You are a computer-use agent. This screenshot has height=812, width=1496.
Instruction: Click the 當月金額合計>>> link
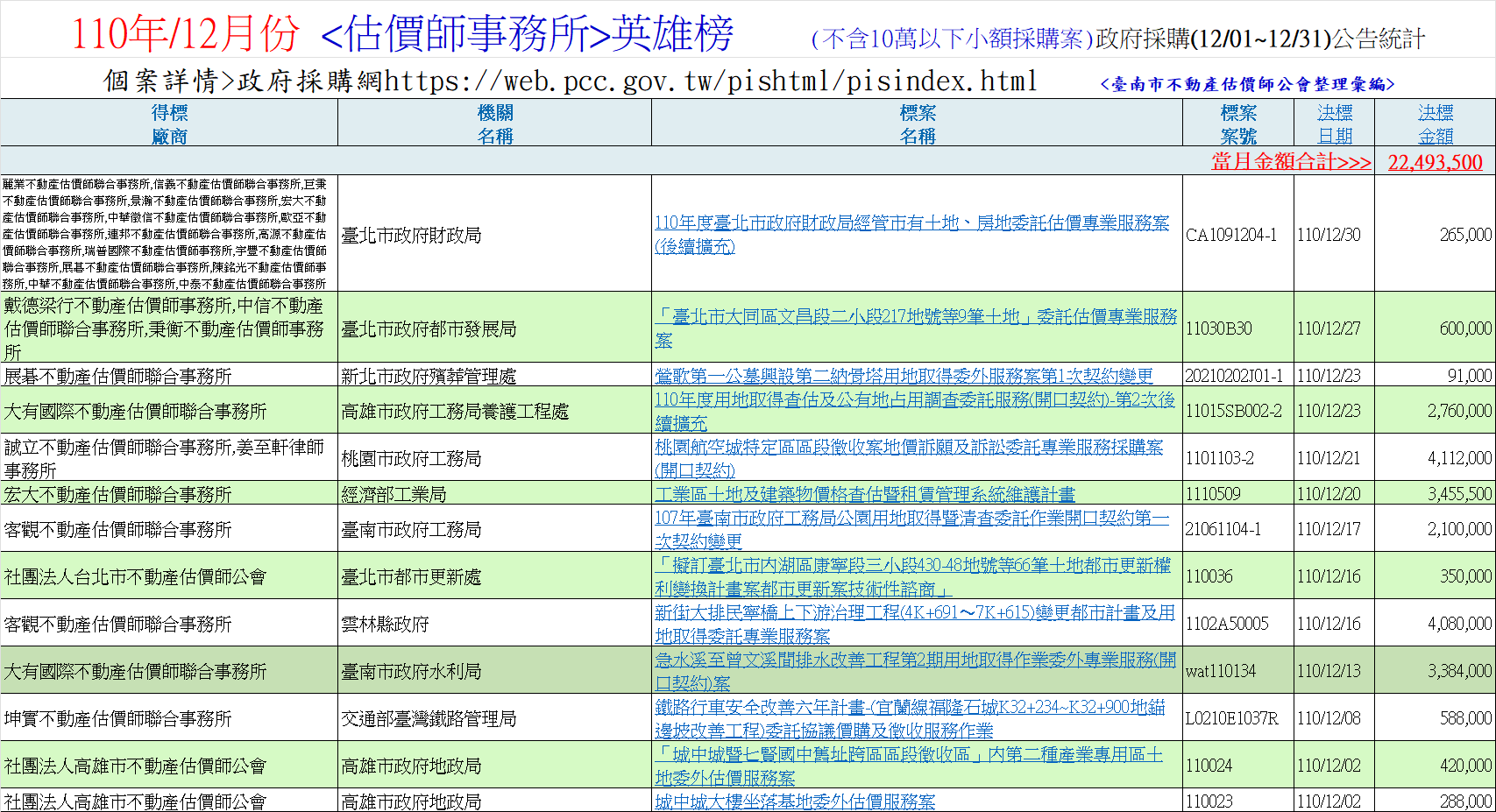pos(1290,161)
